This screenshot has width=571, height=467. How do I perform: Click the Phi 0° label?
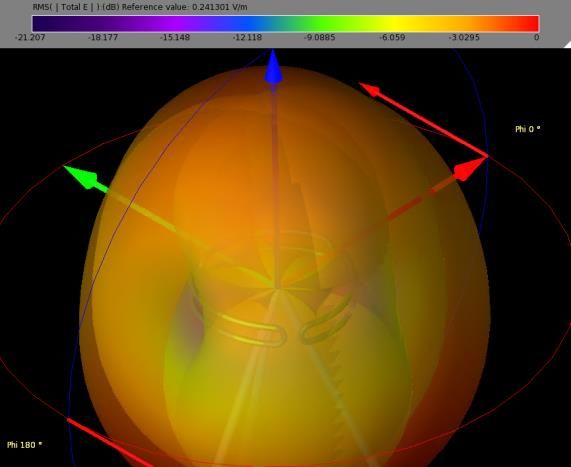(x=528, y=129)
